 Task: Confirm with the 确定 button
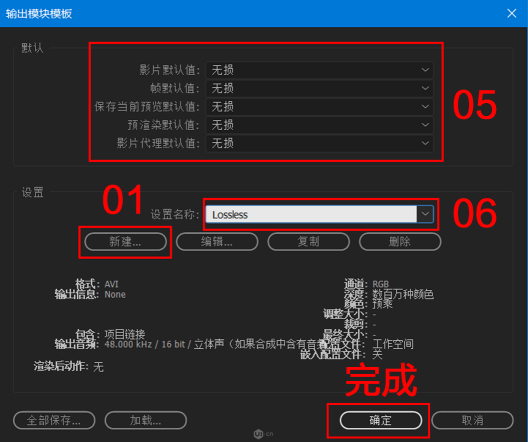click(x=381, y=420)
